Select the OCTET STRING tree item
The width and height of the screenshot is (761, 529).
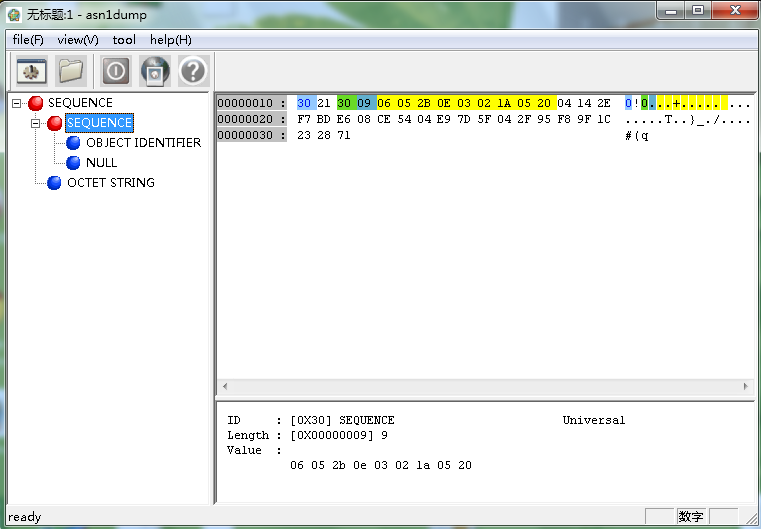coord(111,182)
